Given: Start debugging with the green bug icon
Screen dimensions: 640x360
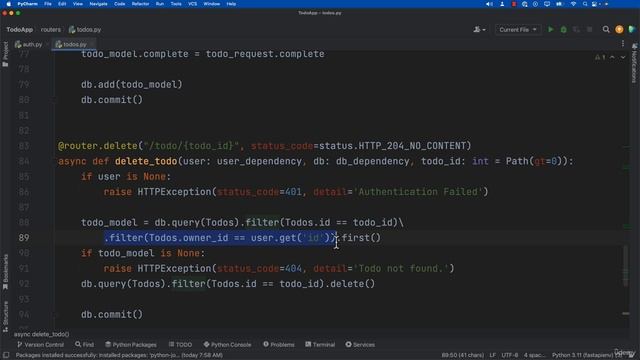Looking at the screenshot, I should click(563, 29).
